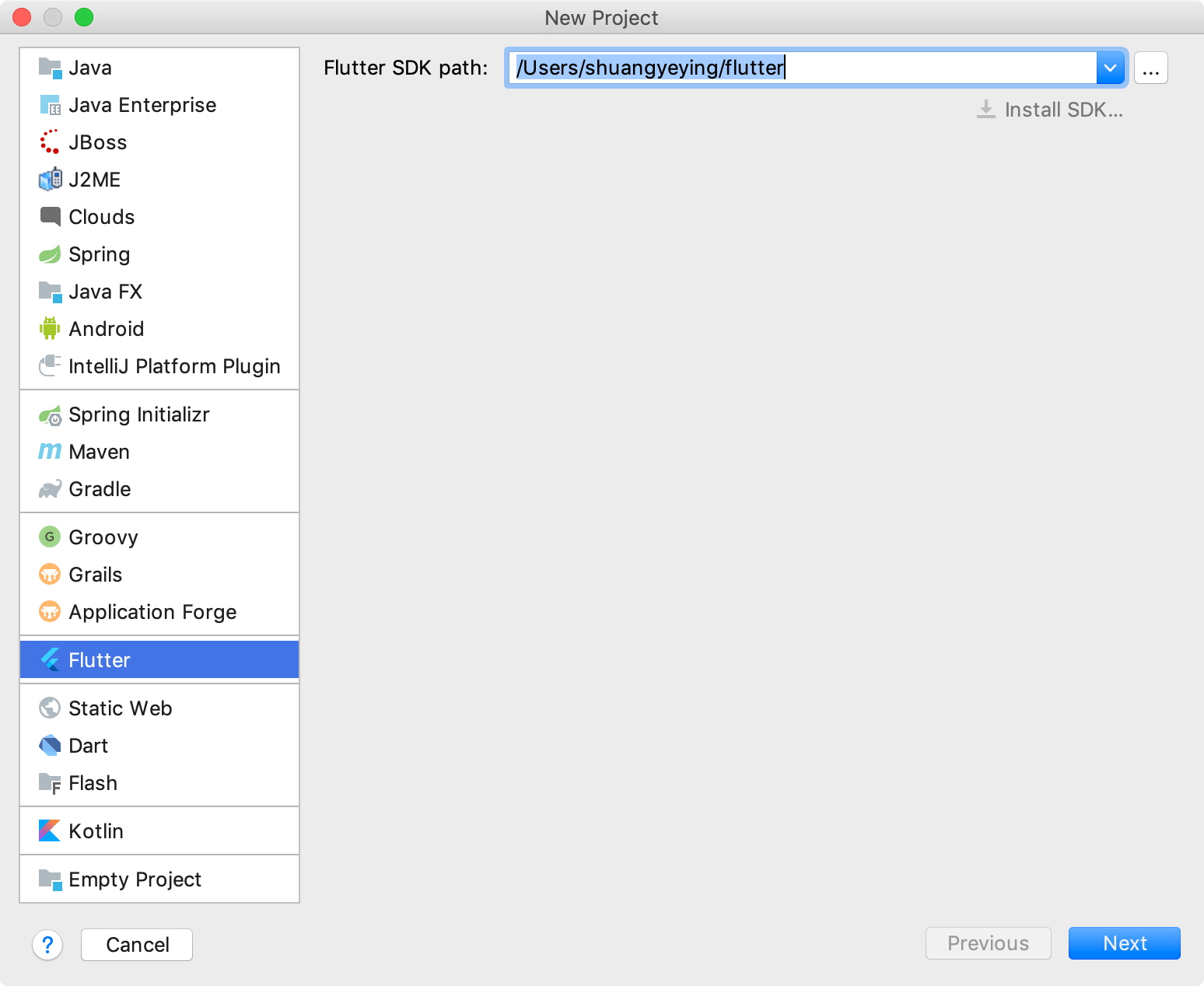This screenshot has width=1204, height=986.
Task: Pick the Application Forge icon
Action: [50, 612]
